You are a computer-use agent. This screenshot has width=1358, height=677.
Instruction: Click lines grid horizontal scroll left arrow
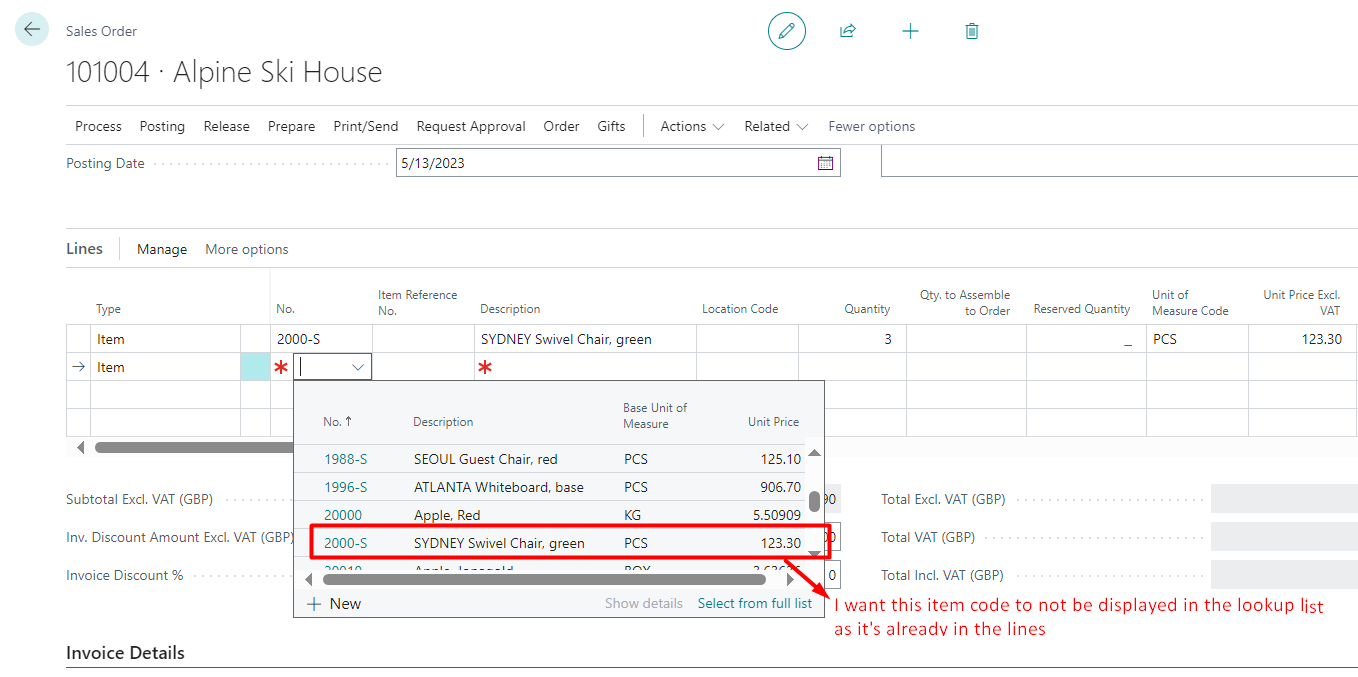pos(80,447)
